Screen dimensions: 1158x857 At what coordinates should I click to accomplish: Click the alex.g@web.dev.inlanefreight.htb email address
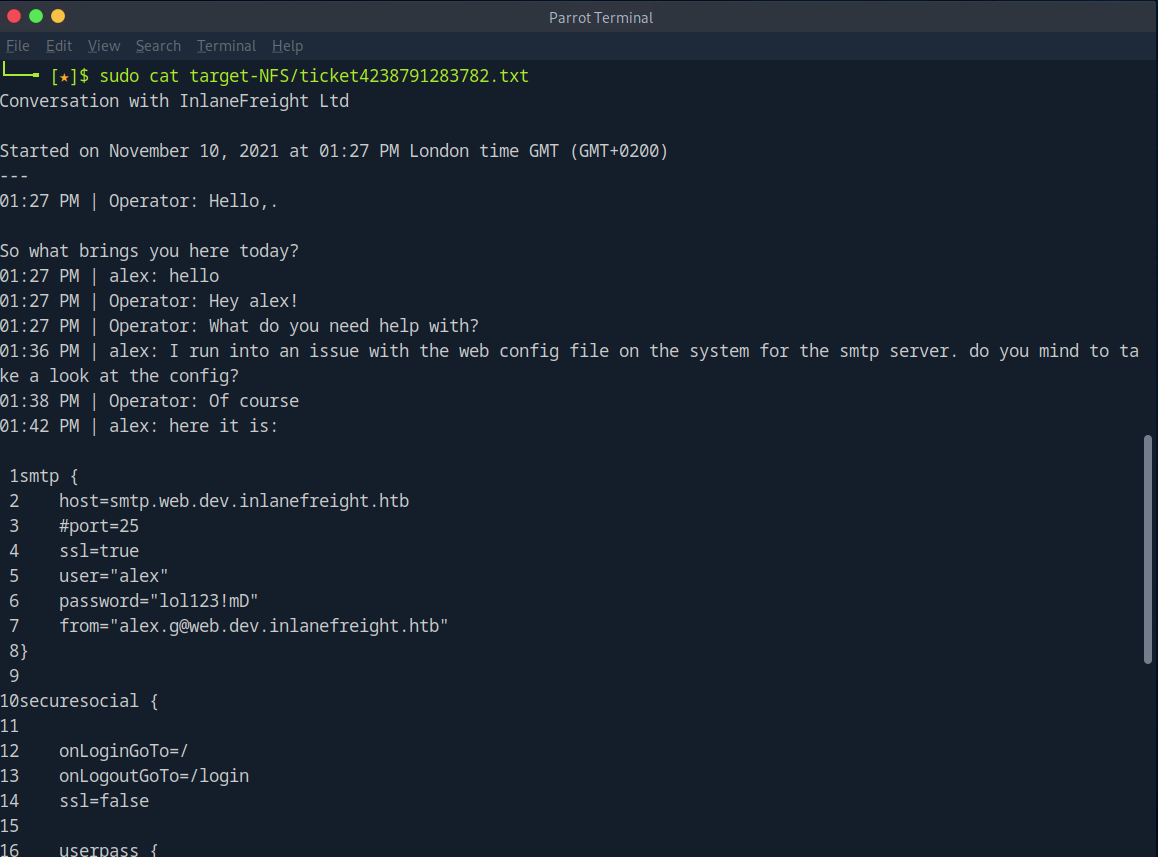pyautogui.click(x=283, y=626)
